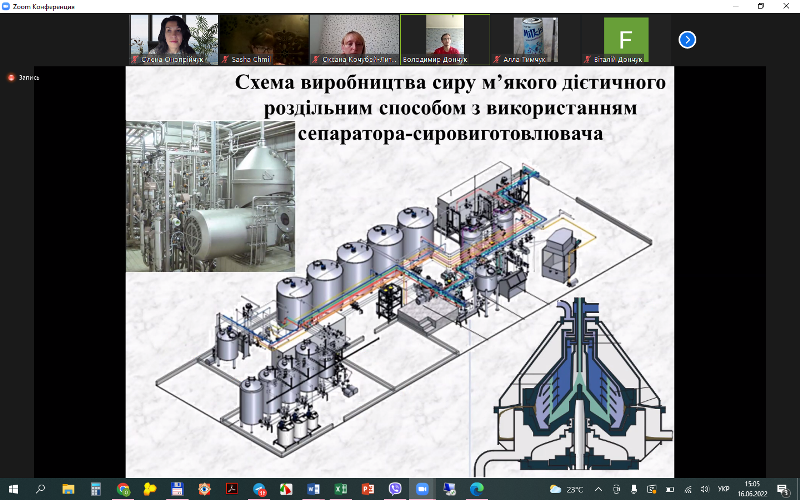The width and height of the screenshot is (800, 500).
Task: Expand hidden system tray icons
Action: (x=598, y=489)
